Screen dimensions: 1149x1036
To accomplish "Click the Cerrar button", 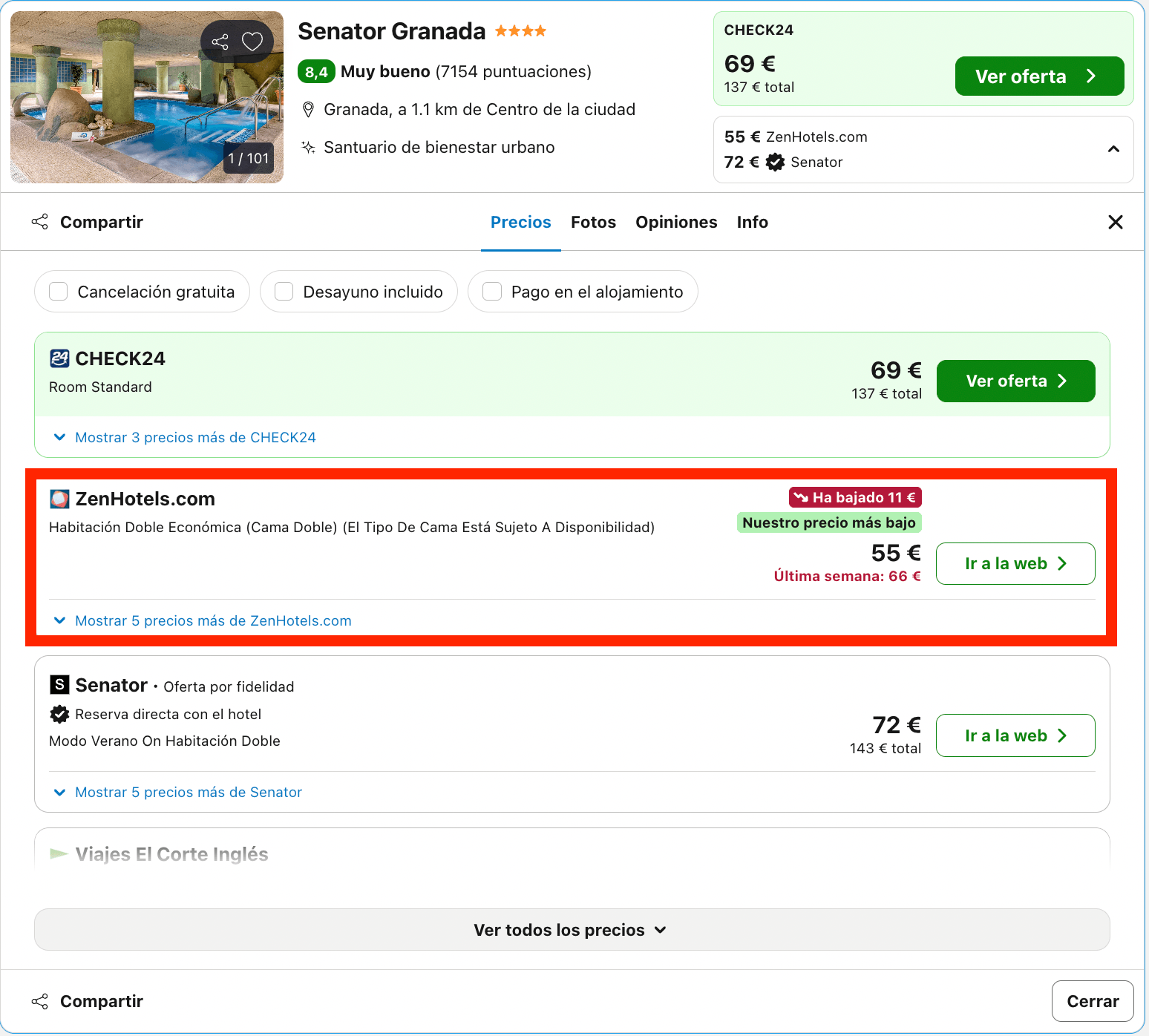I will click(x=1093, y=1001).
